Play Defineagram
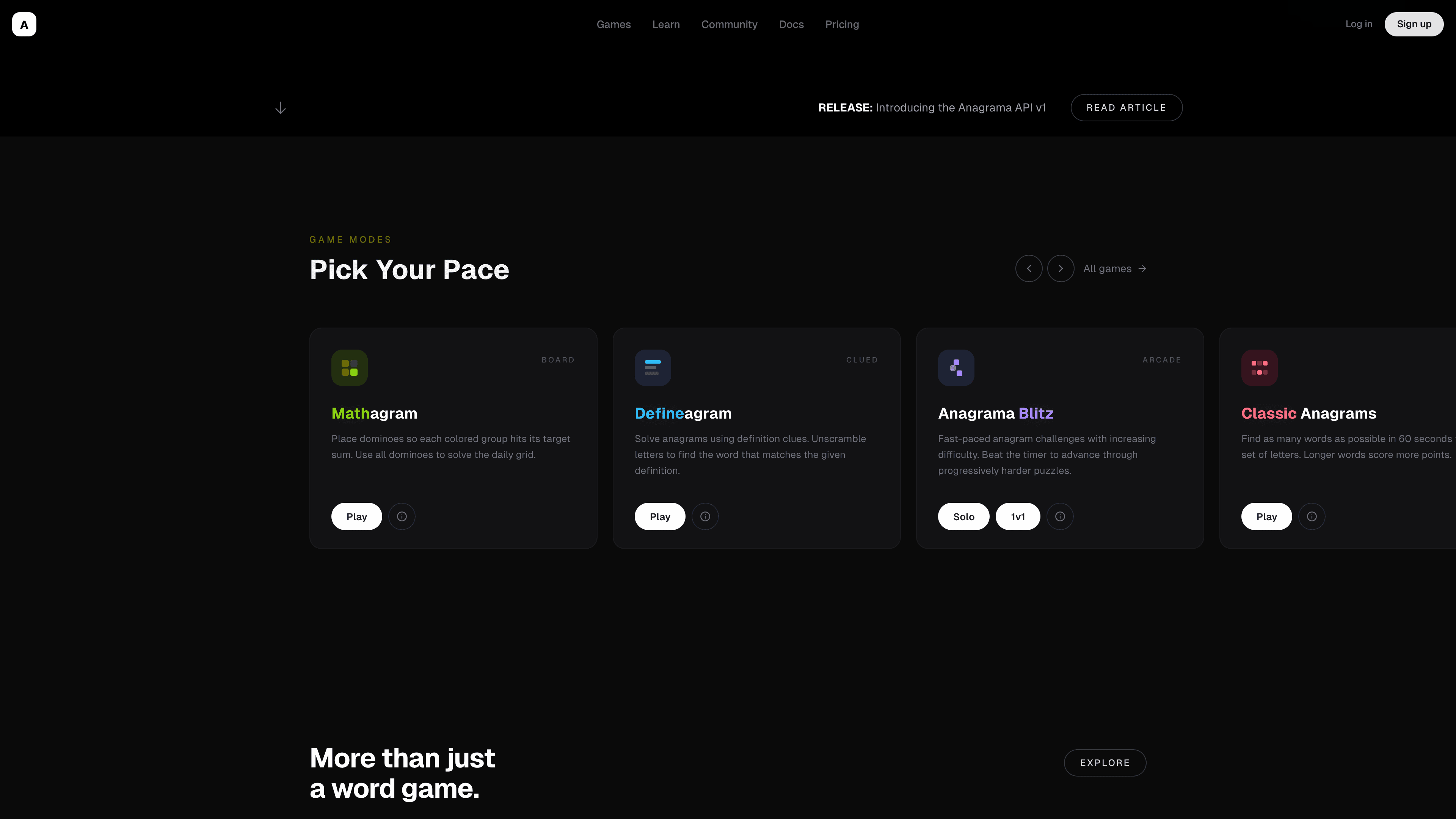1456x819 pixels. (660, 516)
